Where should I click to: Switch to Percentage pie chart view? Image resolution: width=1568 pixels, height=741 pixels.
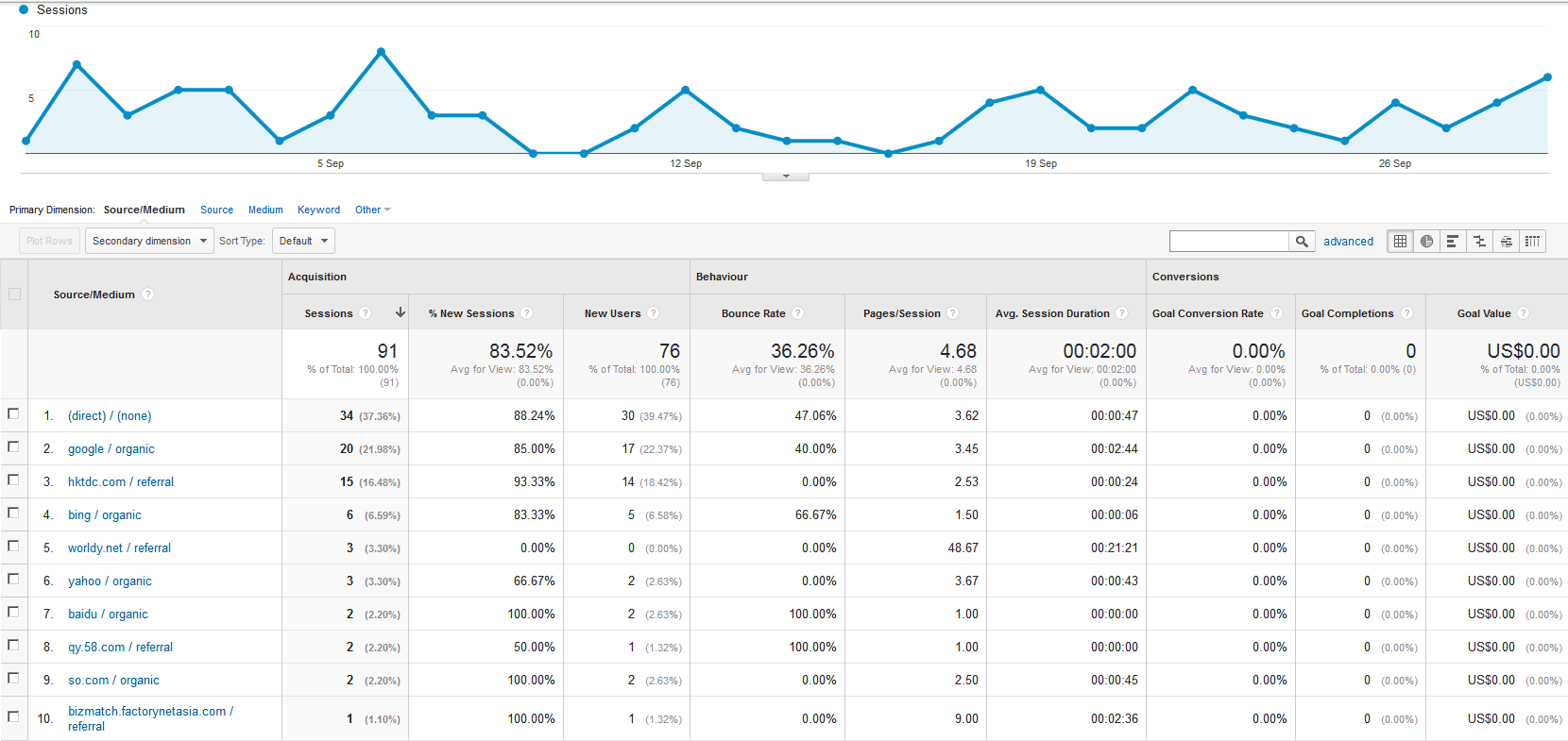pos(1426,242)
